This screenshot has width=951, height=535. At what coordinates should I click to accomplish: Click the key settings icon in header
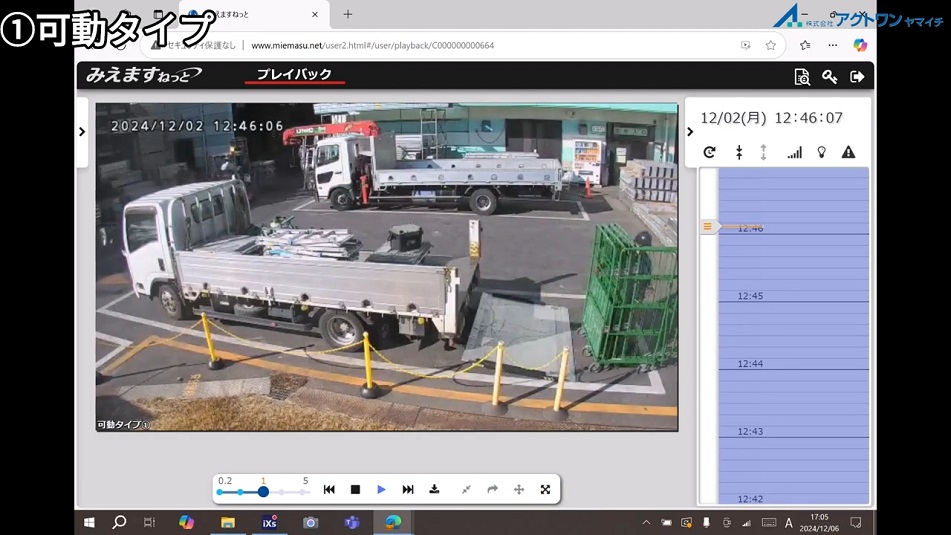pyautogui.click(x=829, y=76)
